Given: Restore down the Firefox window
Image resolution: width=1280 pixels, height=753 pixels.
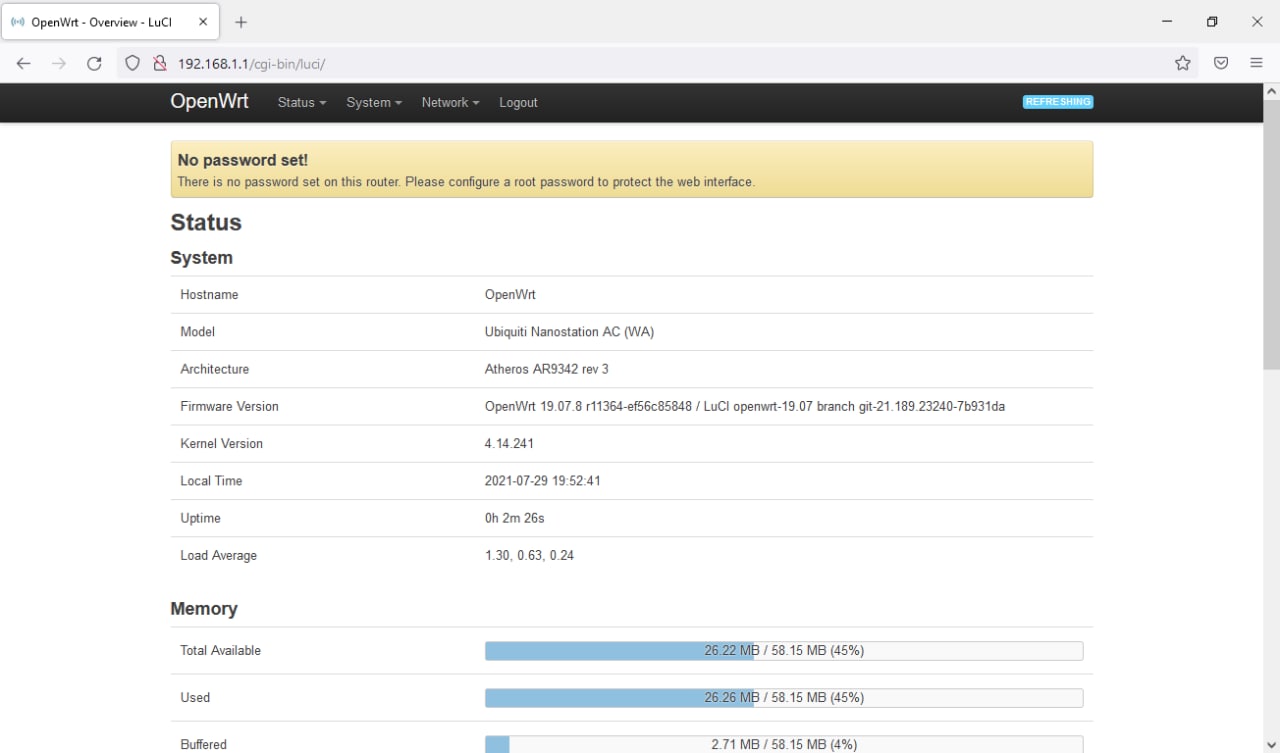Looking at the screenshot, I should (x=1212, y=22).
